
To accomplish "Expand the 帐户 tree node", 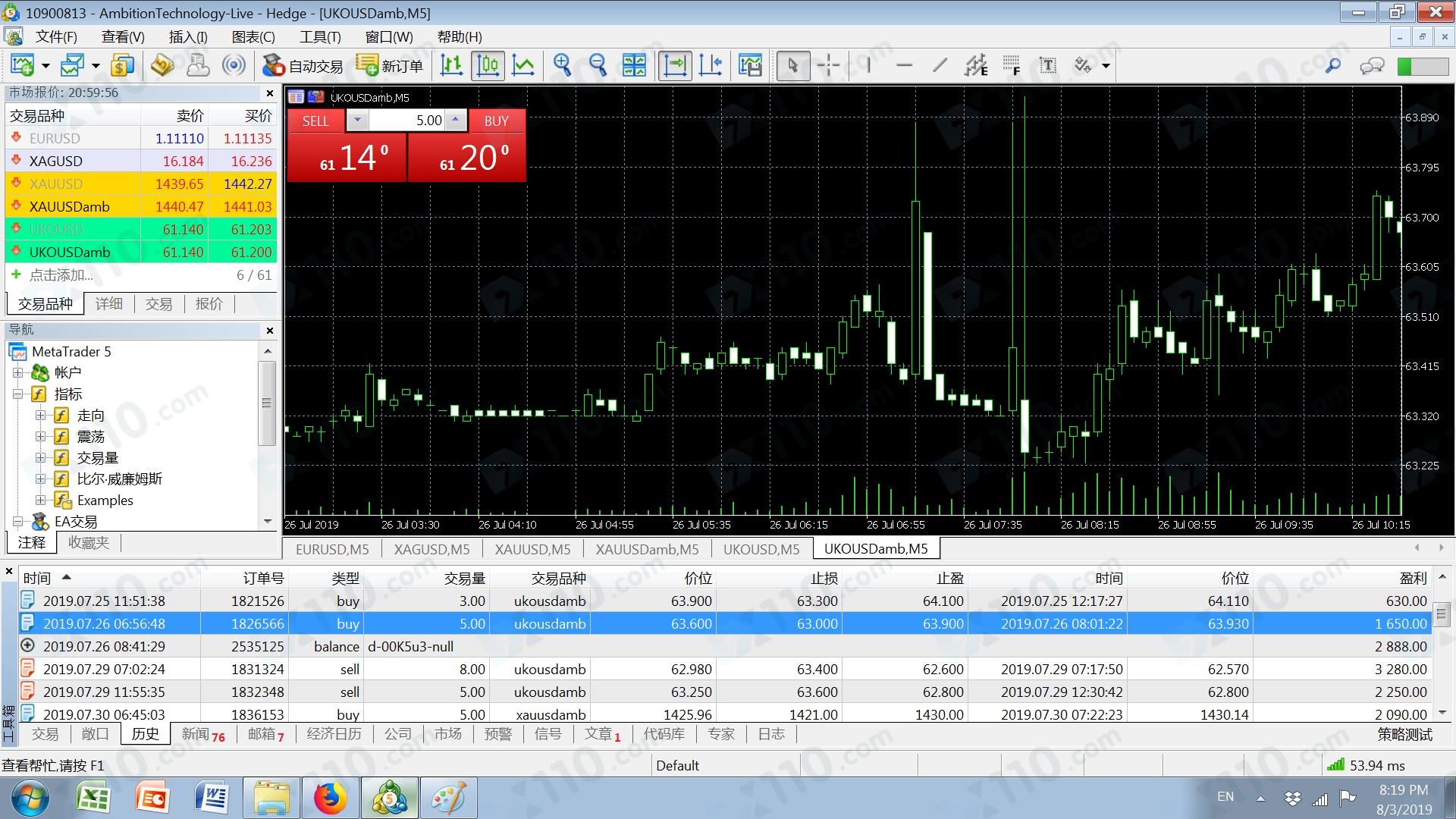I will click(18, 372).
